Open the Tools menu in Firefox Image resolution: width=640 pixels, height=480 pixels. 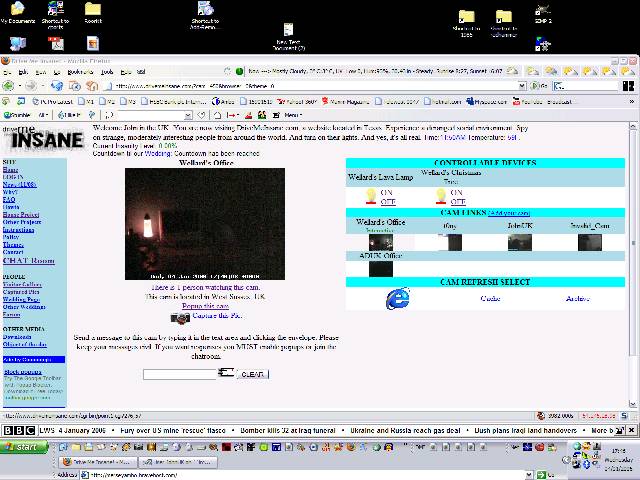107,72
